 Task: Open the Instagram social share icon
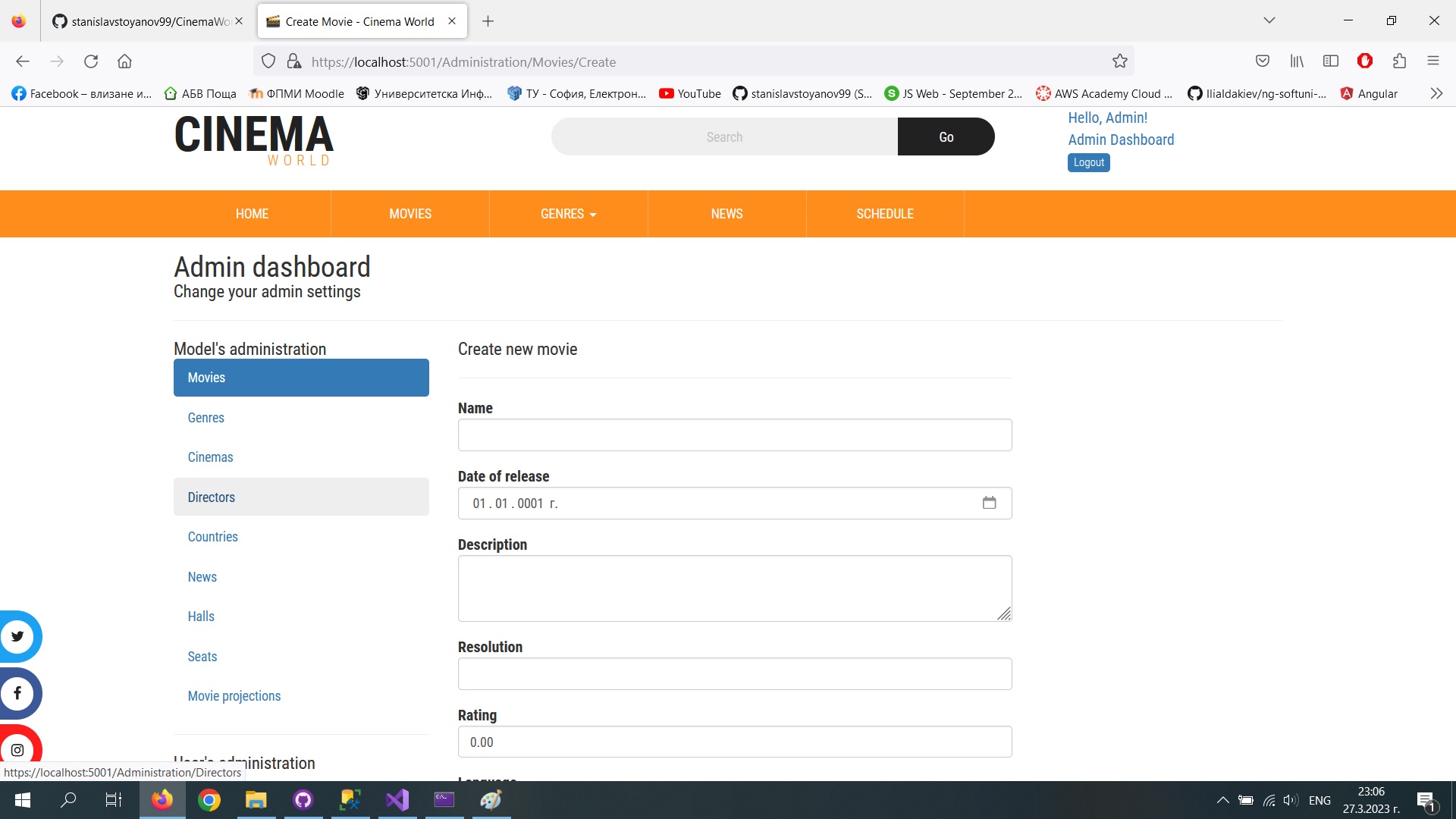pyautogui.click(x=18, y=749)
